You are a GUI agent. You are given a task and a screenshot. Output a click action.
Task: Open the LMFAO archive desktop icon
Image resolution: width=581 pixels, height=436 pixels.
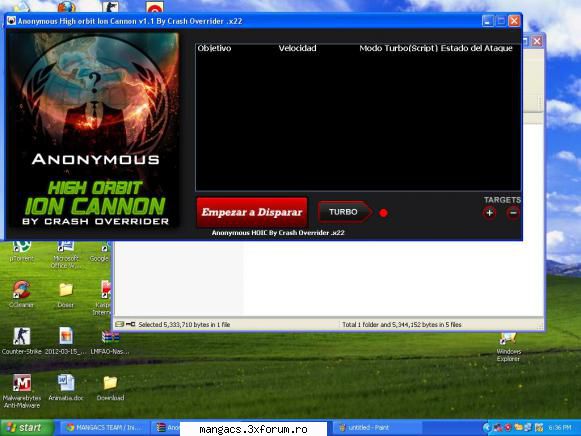coord(110,342)
